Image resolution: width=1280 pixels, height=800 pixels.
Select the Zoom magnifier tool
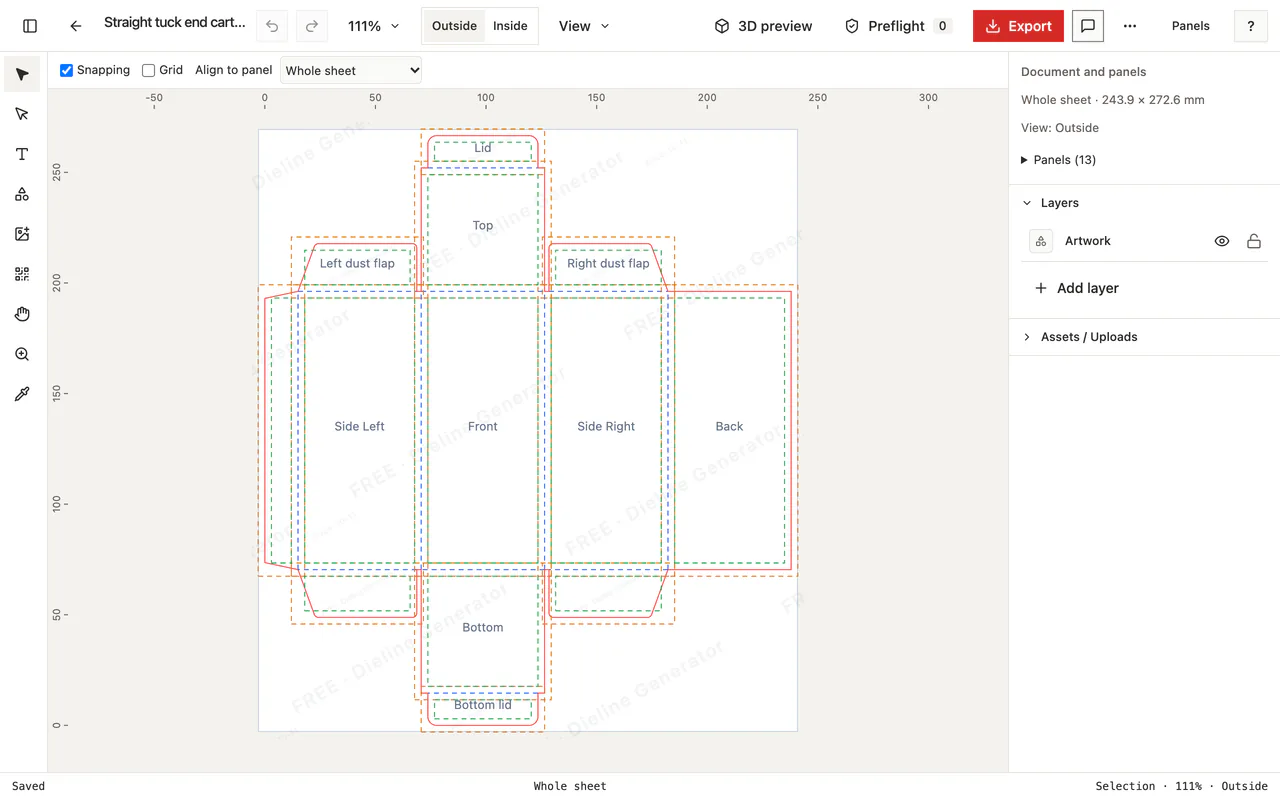(22, 354)
